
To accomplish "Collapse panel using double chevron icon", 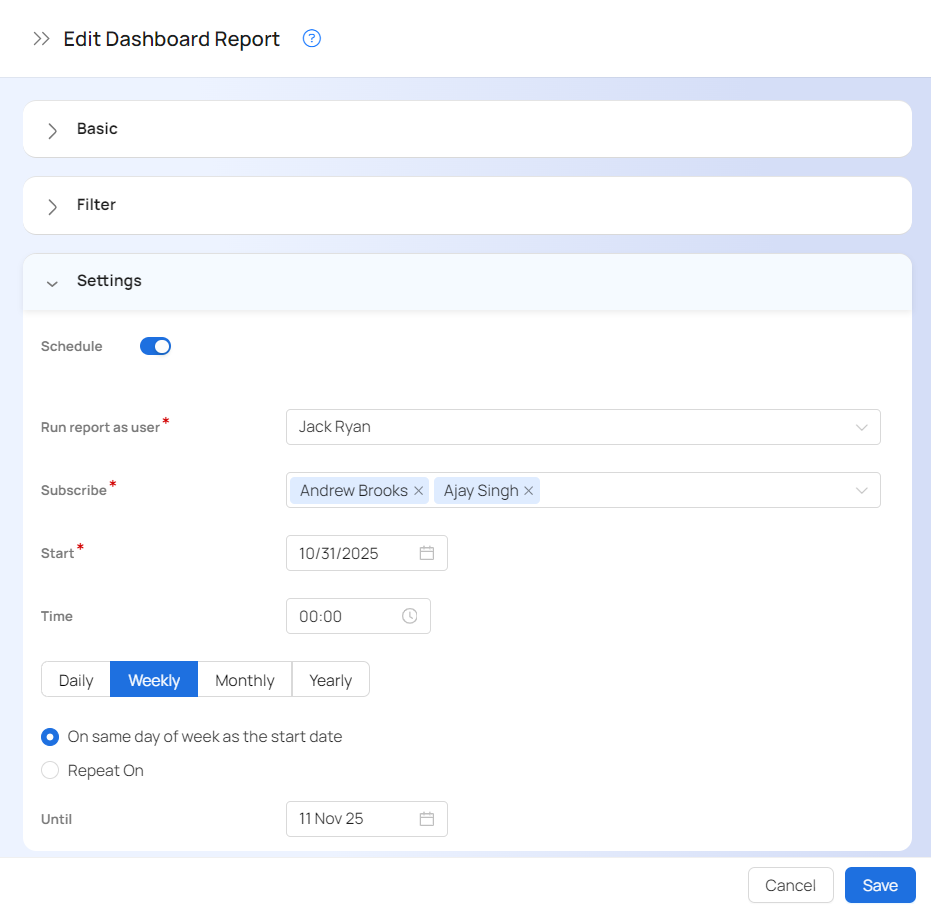I will (41, 39).
